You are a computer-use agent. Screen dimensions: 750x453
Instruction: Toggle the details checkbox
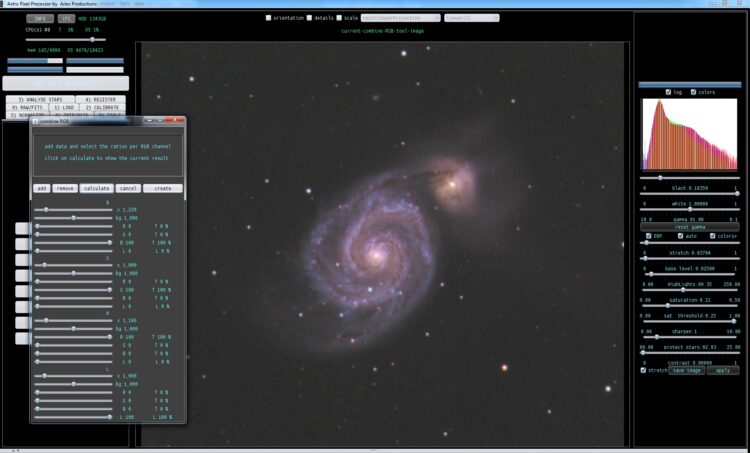[309, 18]
